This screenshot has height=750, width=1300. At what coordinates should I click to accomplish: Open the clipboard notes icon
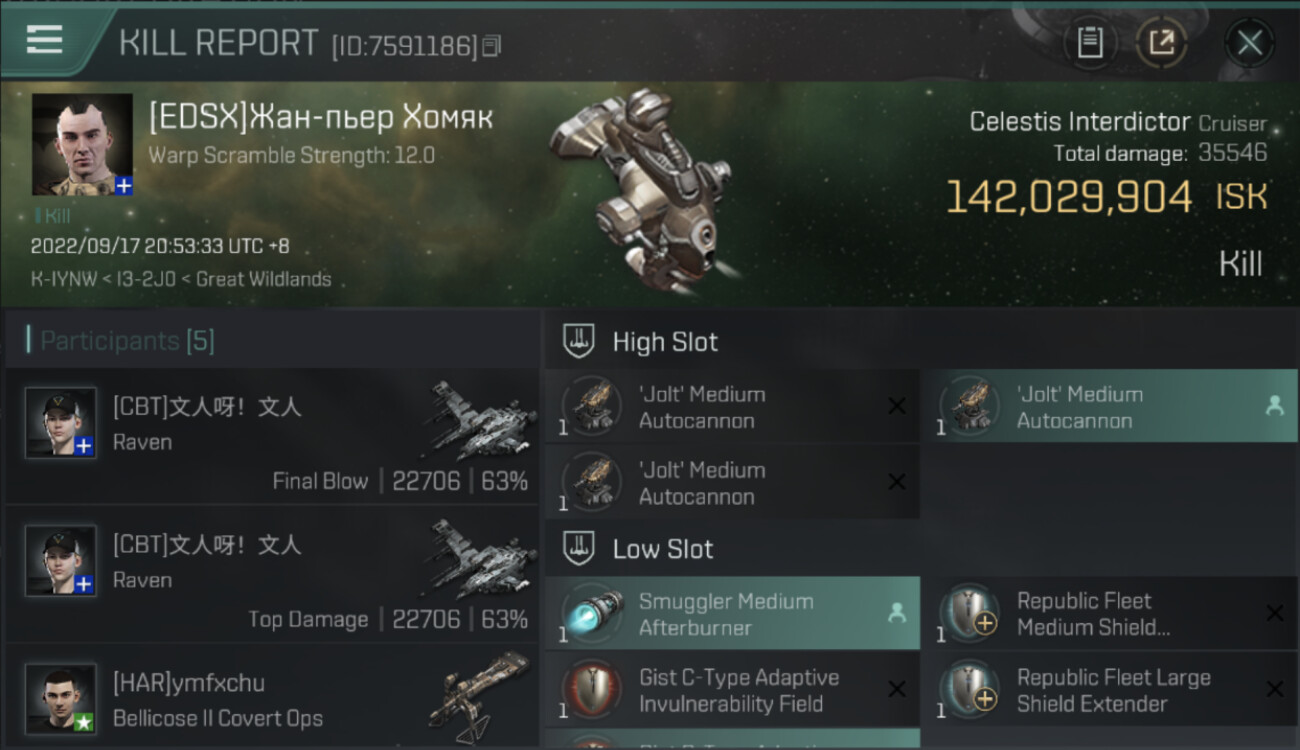tap(1089, 43)
